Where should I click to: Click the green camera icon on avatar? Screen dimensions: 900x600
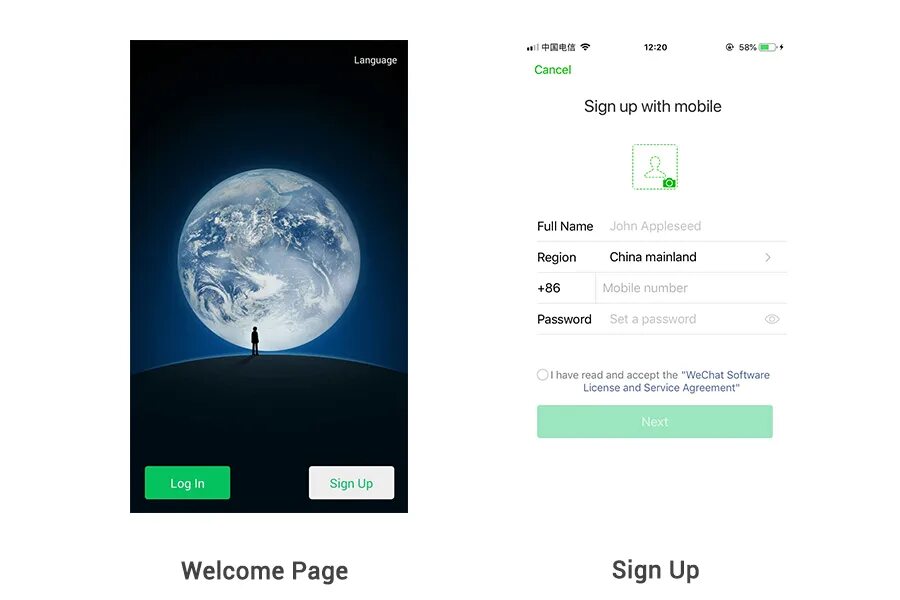pos(669,183)
